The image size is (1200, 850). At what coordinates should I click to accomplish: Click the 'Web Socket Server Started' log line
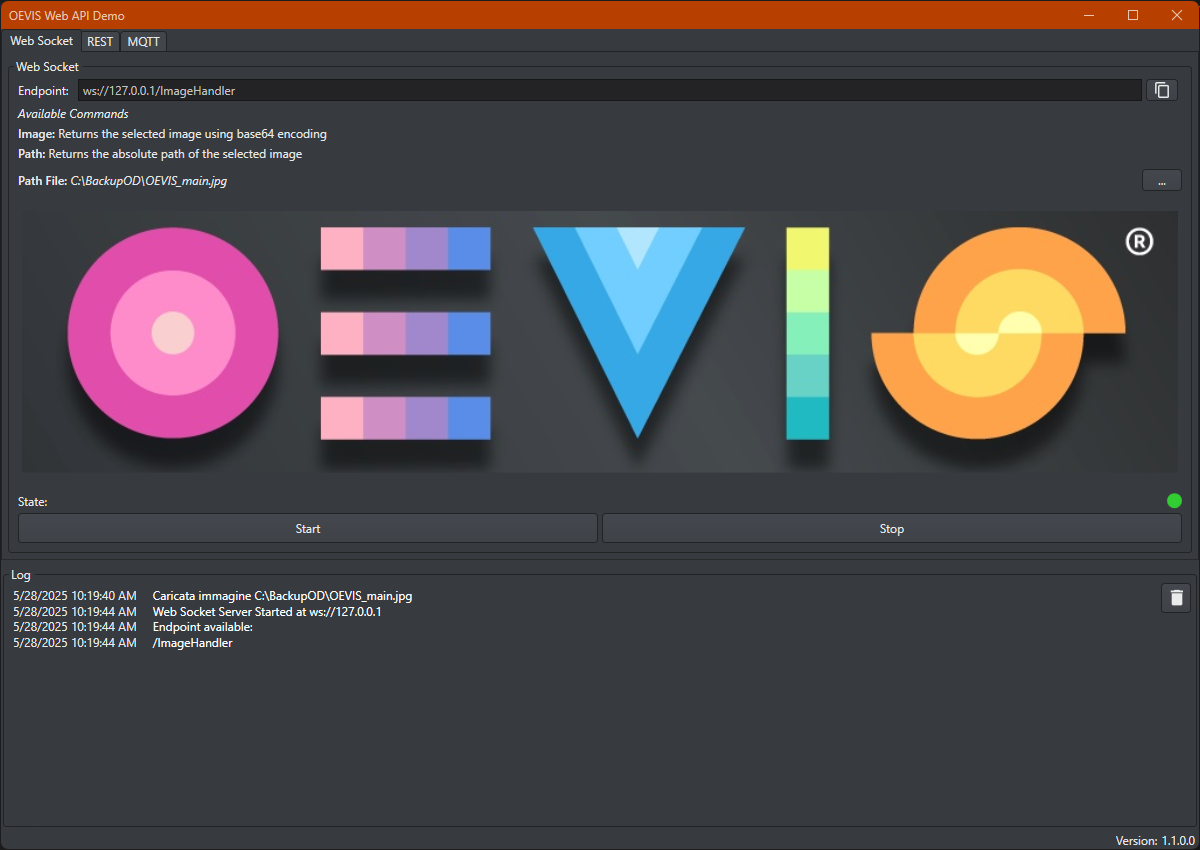click(x=197, y=611)
